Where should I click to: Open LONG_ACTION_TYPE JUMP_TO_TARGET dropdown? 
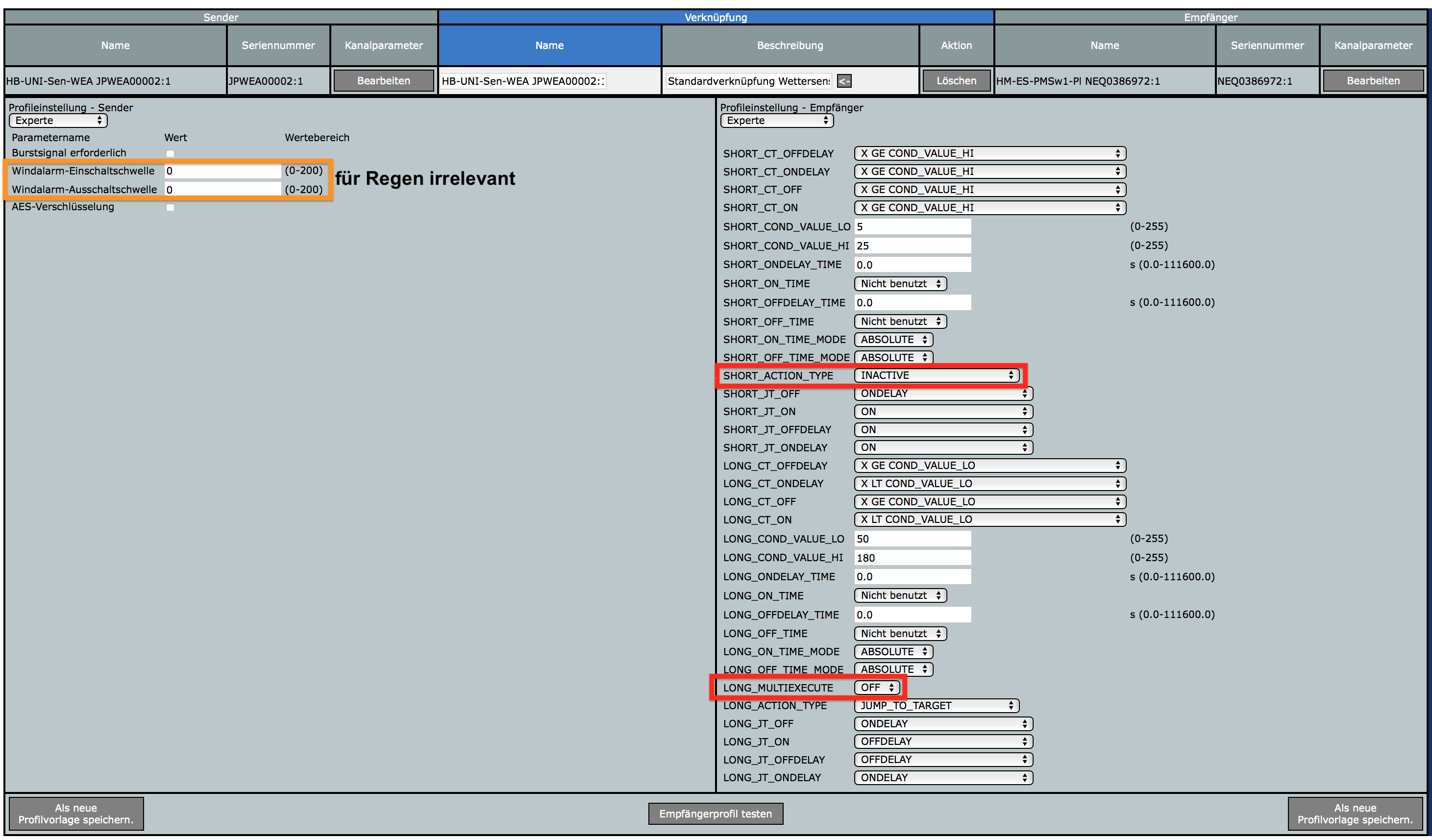coord(937,705)
